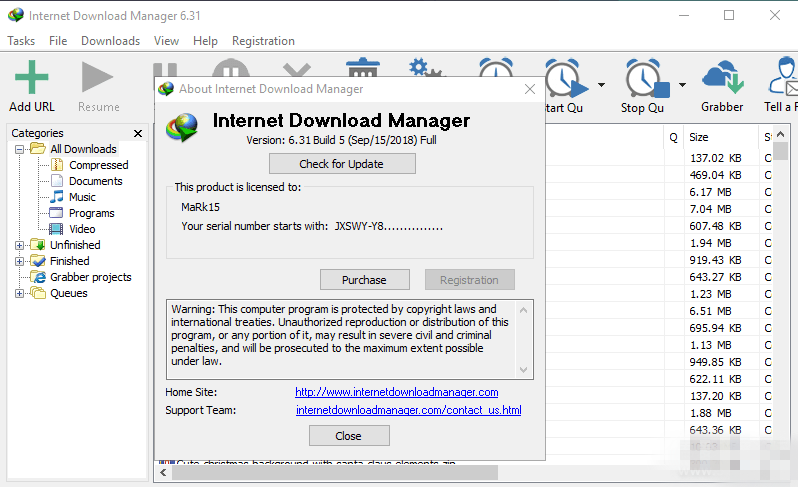Open the Tasks menu
798x487 pixels.
tap(21, 41)
